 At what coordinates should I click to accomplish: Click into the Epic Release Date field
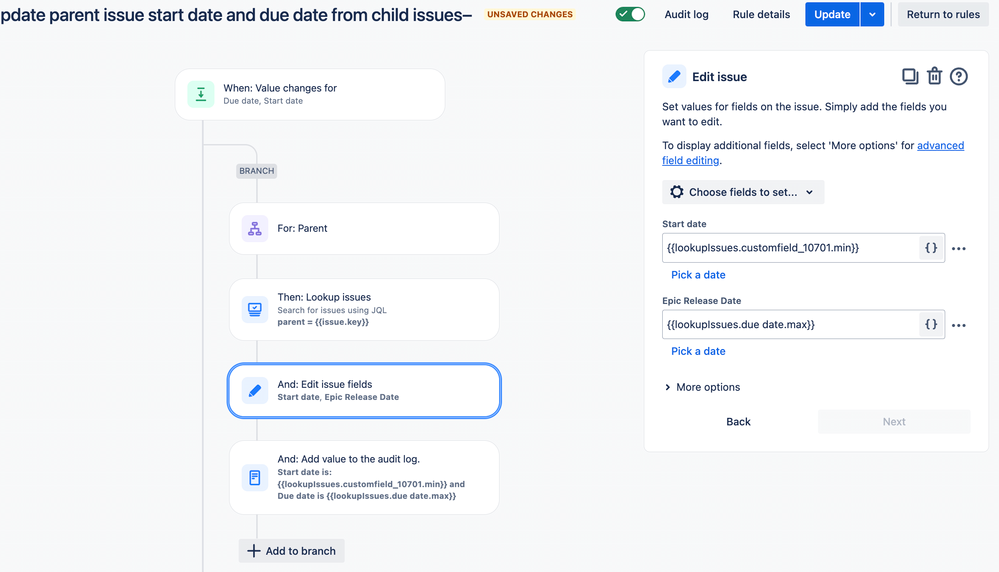[x=791, y=324]
